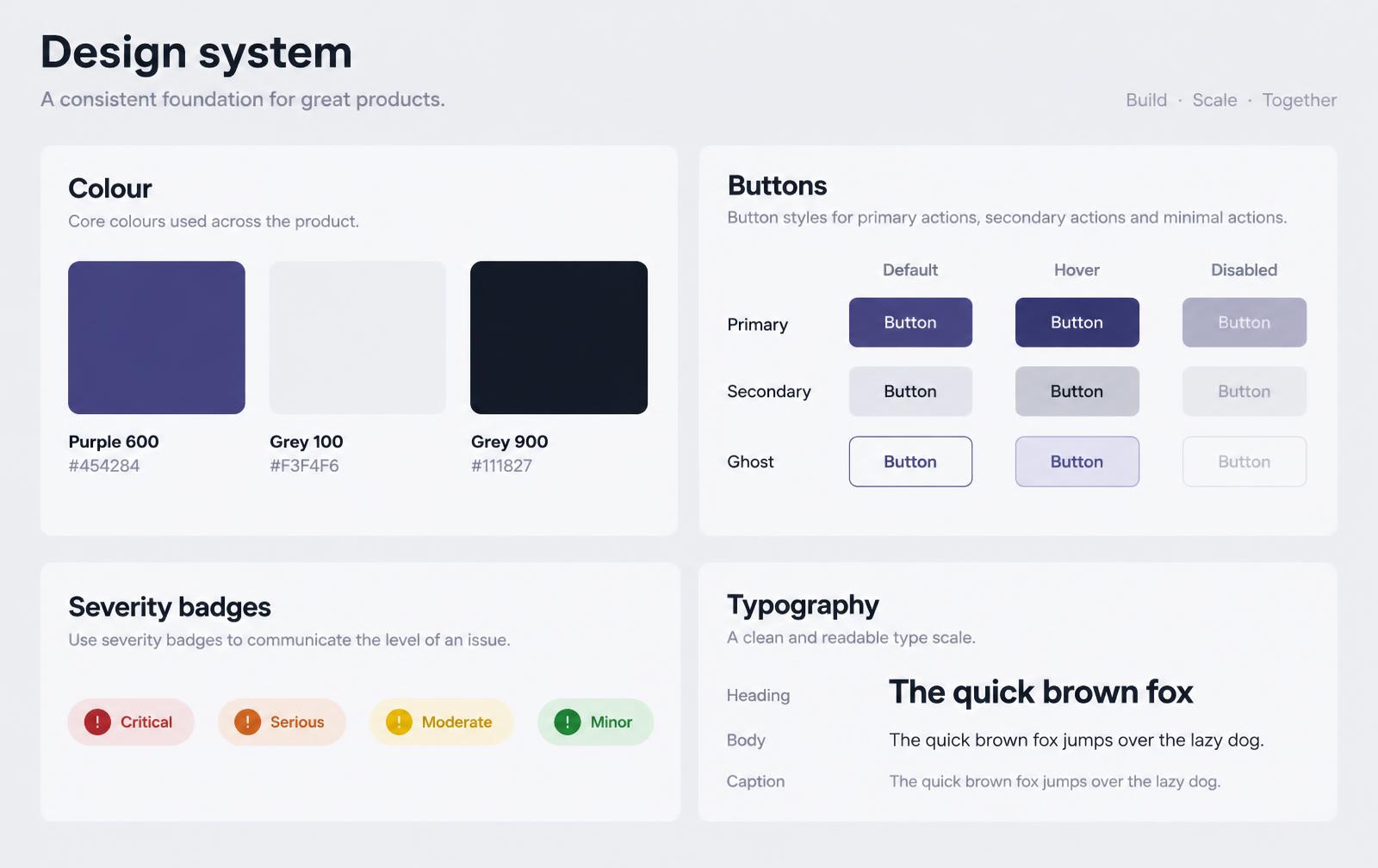
Task: Click 'A clean and readable type scale' text
Action: 851,637
